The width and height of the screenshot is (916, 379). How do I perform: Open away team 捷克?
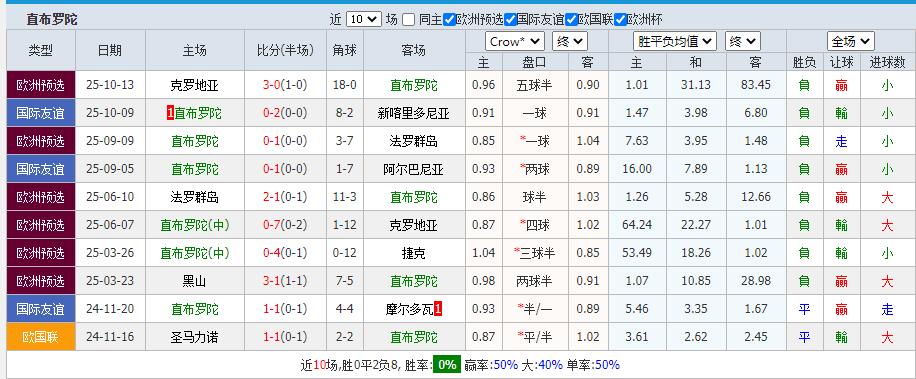[414, 253]
